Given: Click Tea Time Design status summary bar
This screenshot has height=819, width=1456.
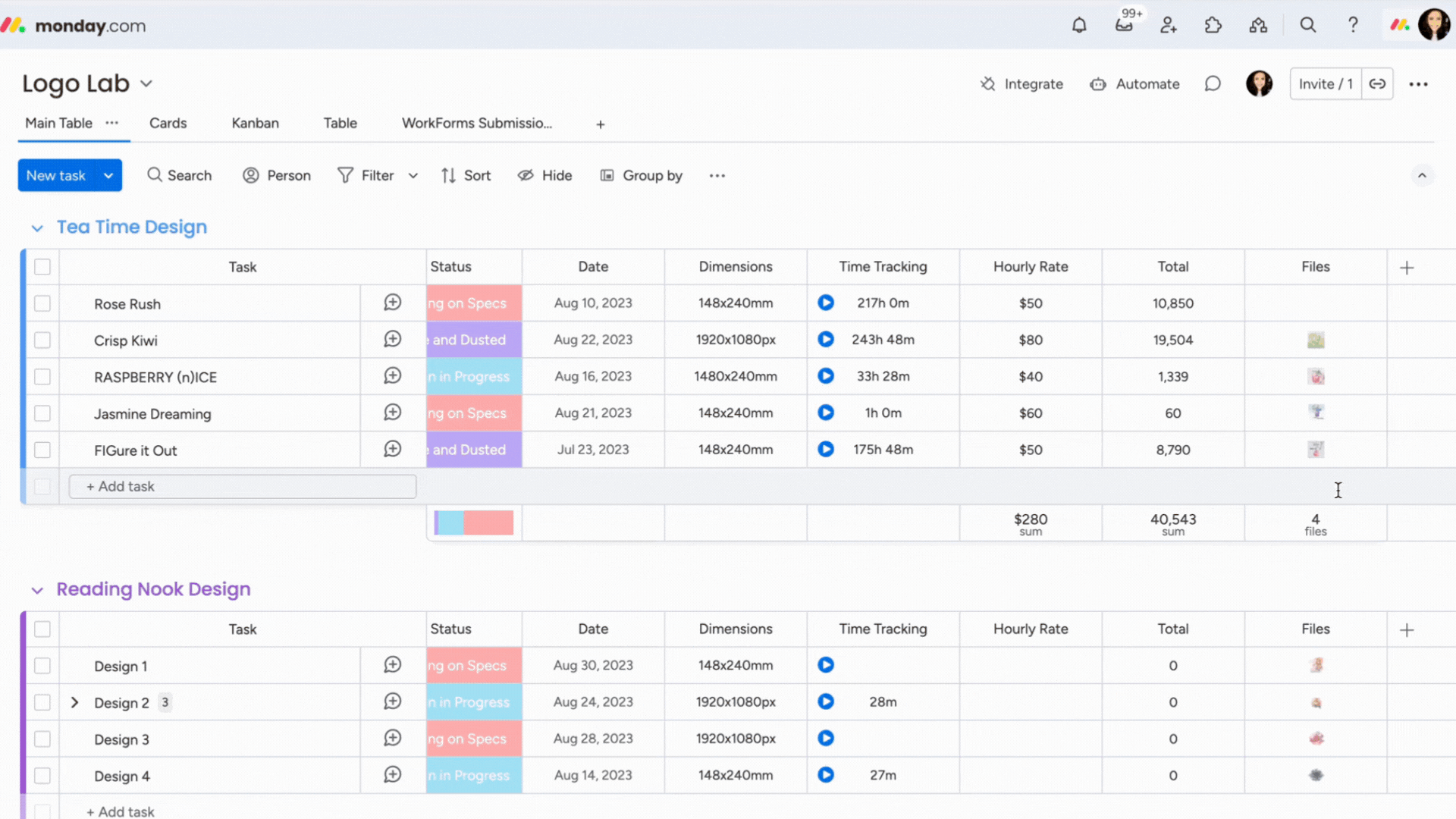Looking at the screenshot, I should pyautogui.click(x=474, y=522).
